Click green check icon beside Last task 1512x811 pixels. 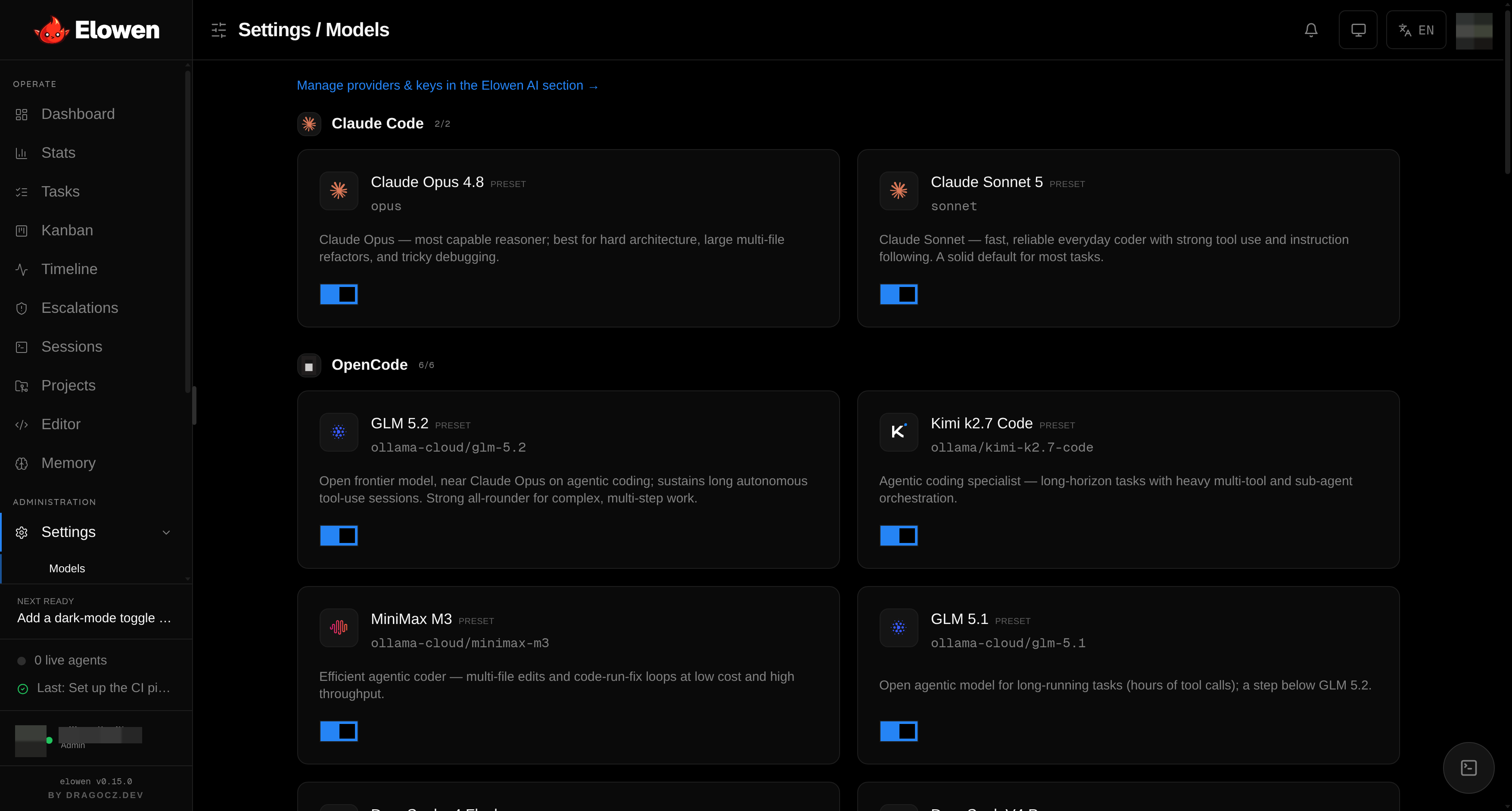pyautogui.click(x=23, y=689)
